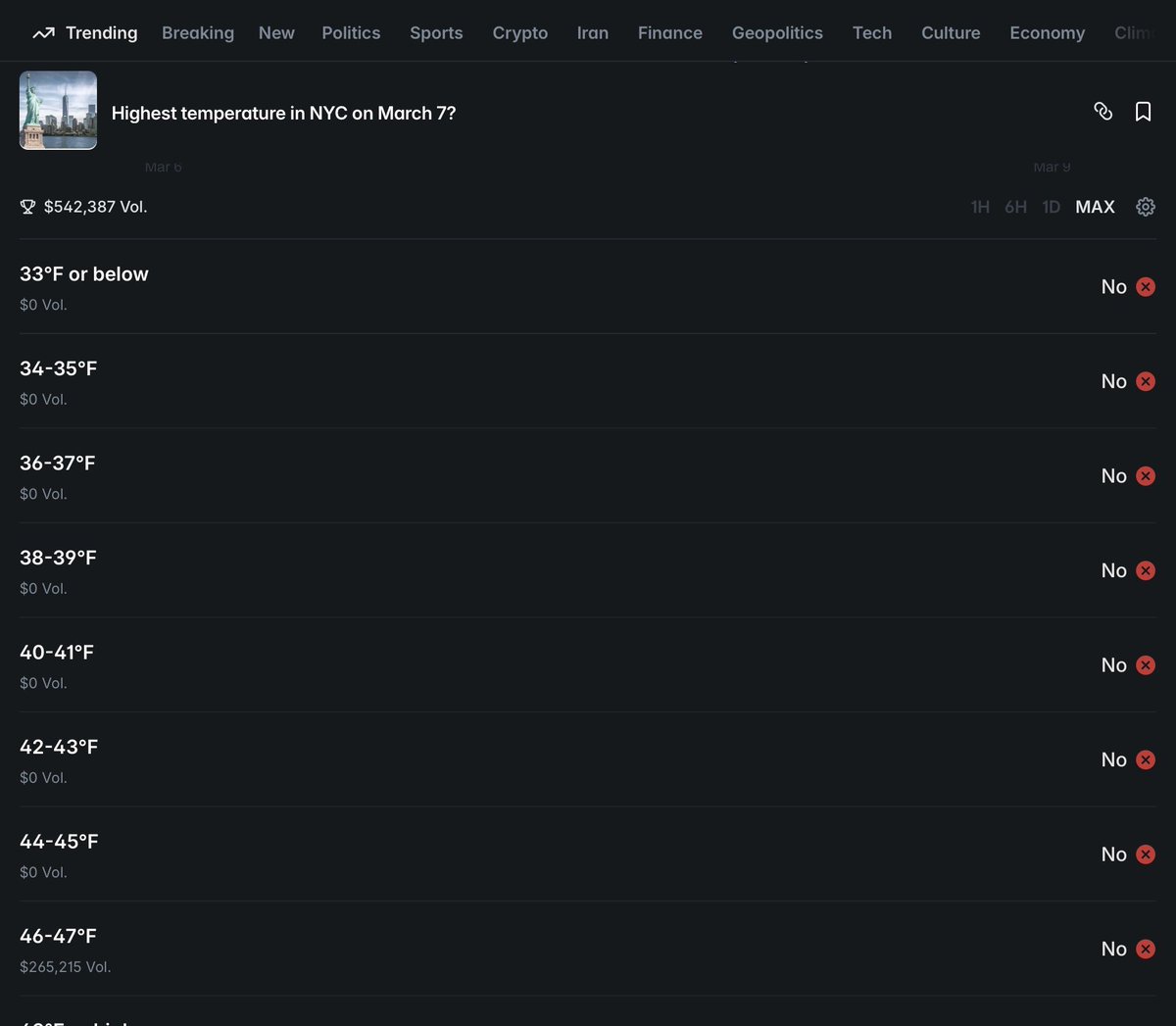Screen dimensions: 1176x1026
Task: Set chart range to MAX
Action: point(1095,207)
